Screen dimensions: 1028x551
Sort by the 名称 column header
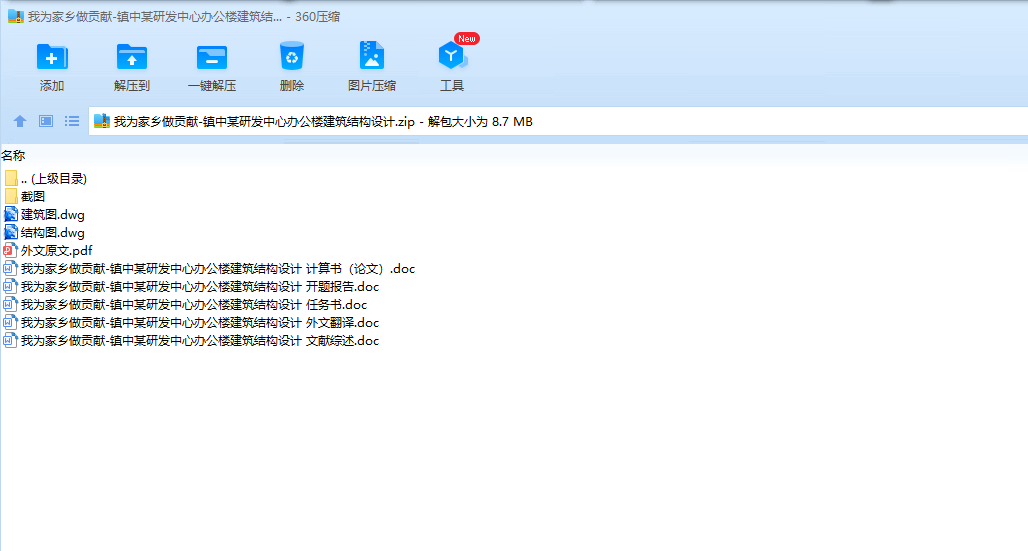(13, 155)
